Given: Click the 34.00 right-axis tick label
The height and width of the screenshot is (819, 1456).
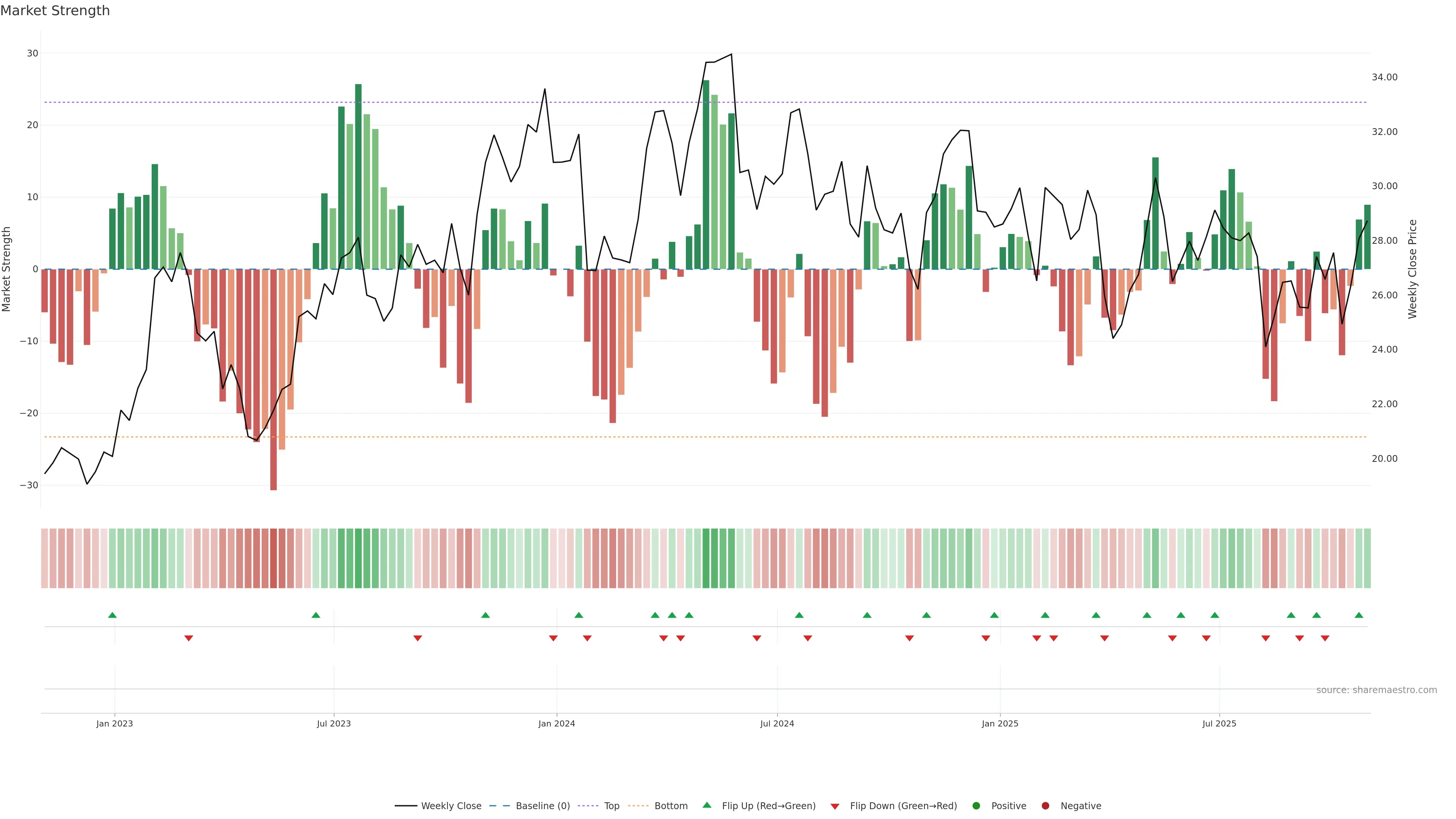Looking at the screenshot, I should click(1384, 77).
